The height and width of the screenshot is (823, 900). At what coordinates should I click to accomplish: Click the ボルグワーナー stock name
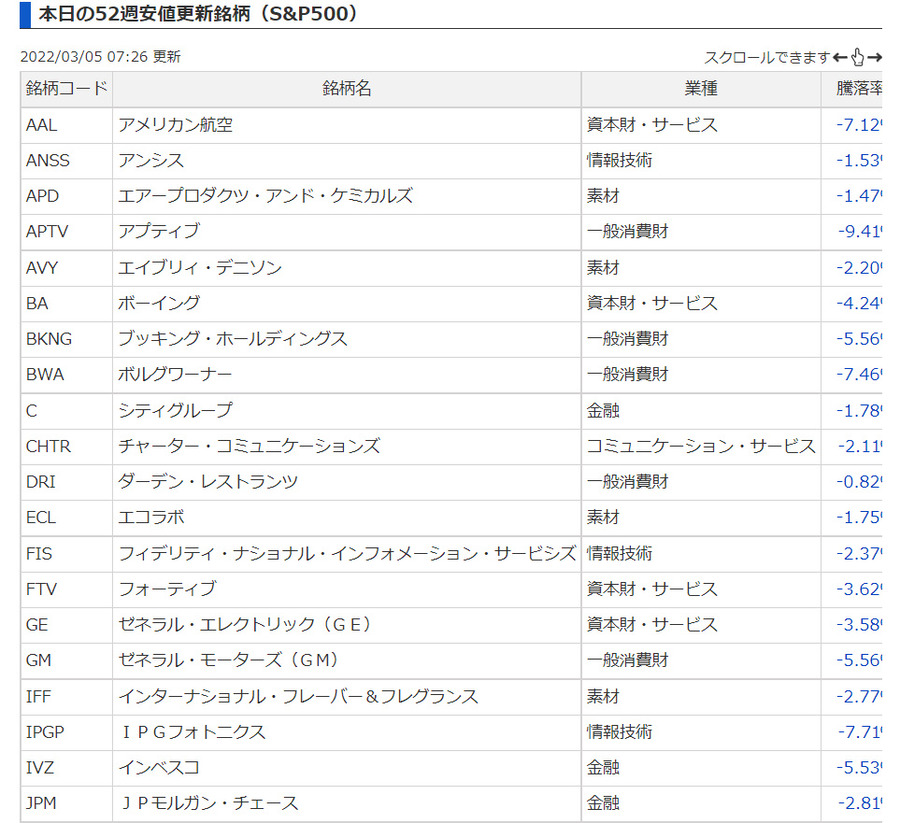point(175,375)
